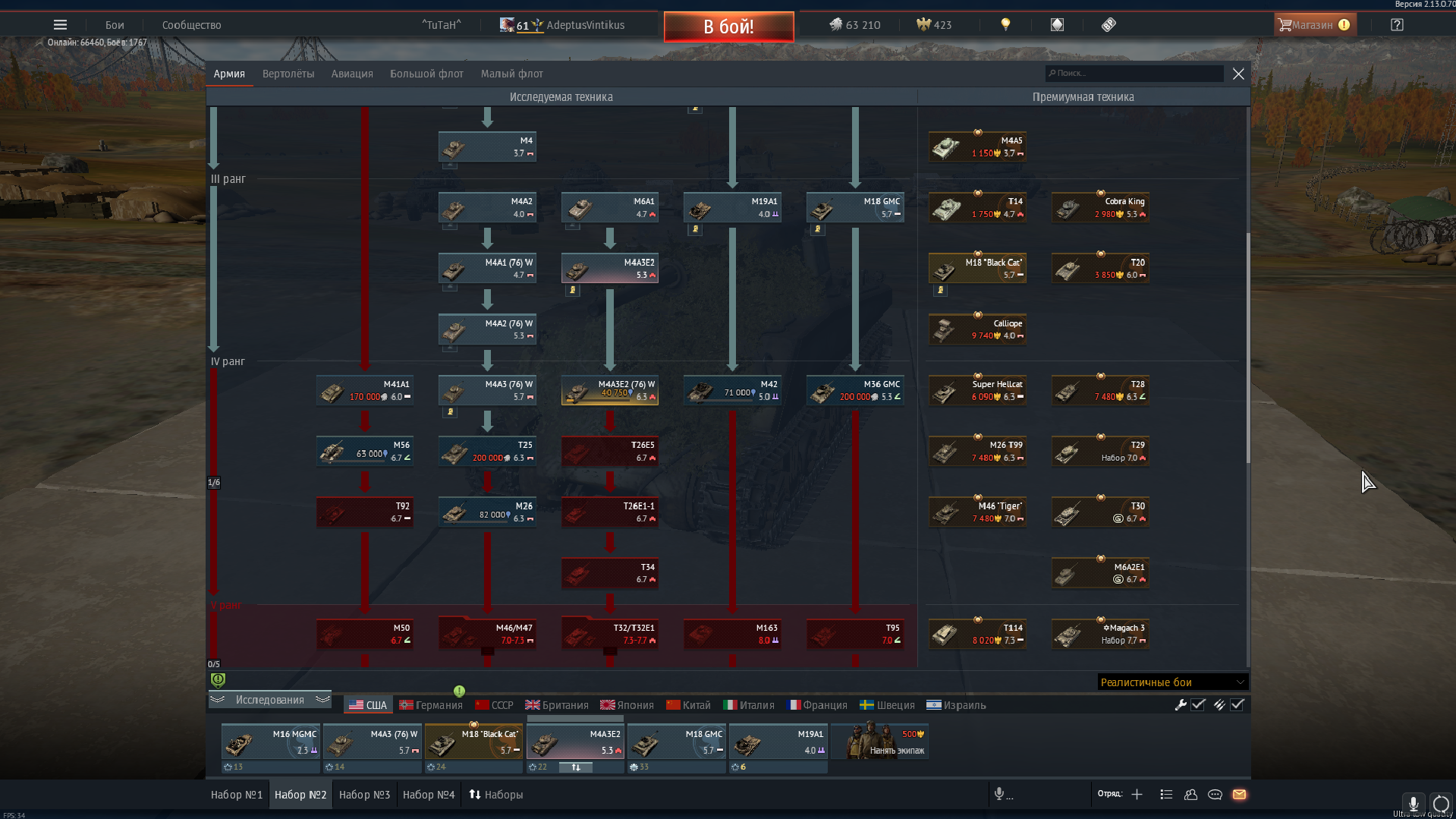
Task: Collapse the Исследования panel
Action: click(269, 700)
